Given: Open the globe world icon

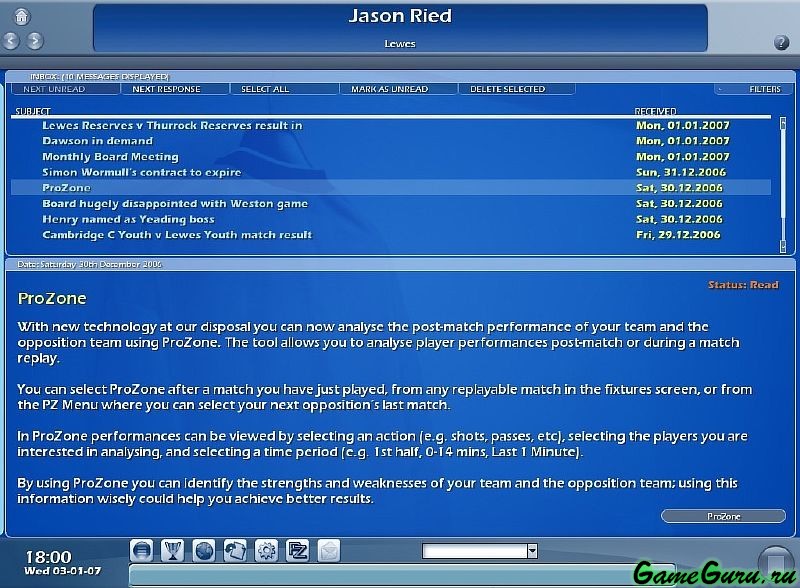Looking at the screenshot, I should (x=204, y=551).
